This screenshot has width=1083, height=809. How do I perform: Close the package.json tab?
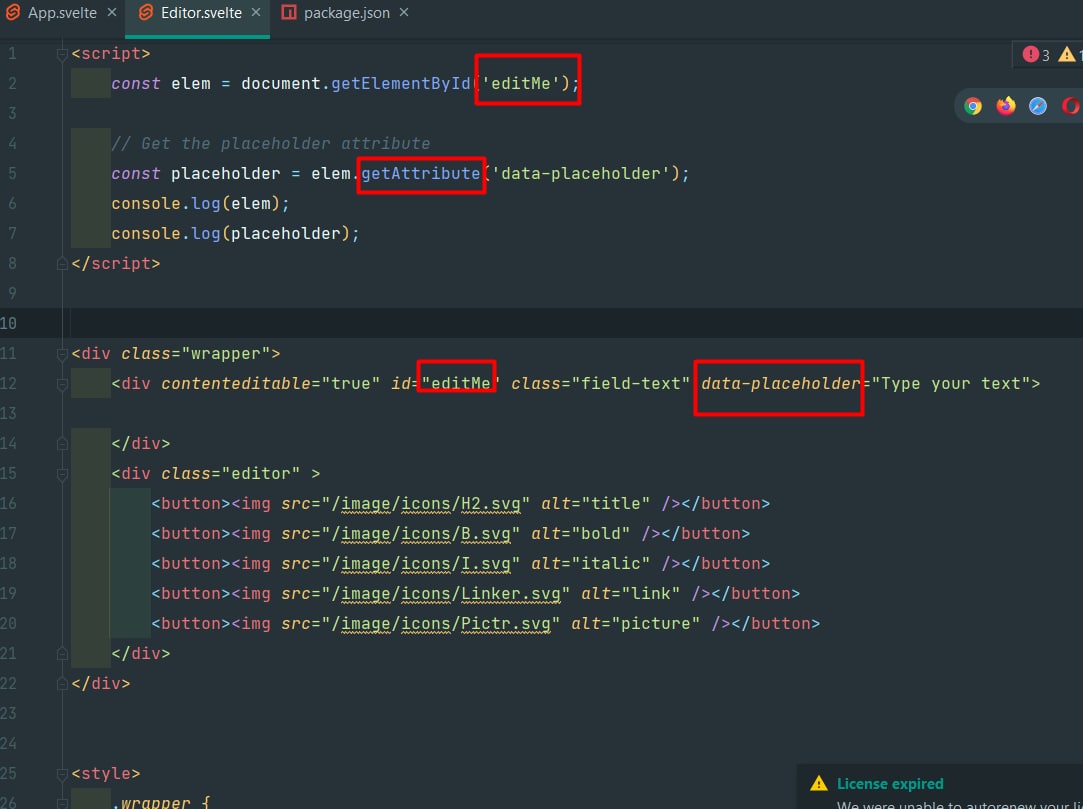pos(404,12)
